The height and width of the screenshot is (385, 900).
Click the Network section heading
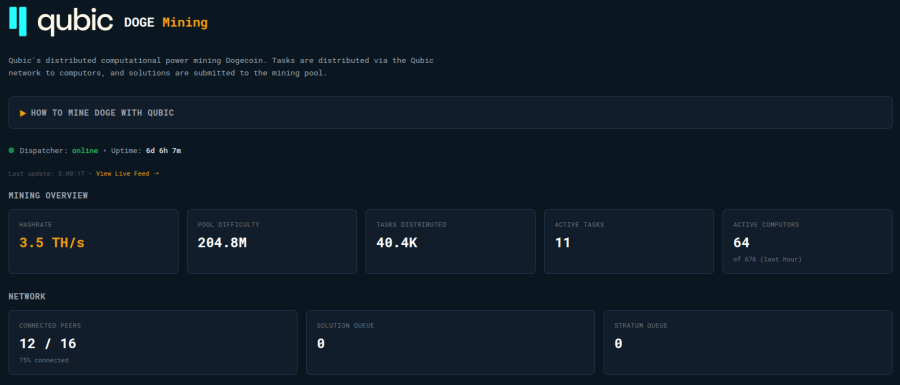[x=27, y=297]
